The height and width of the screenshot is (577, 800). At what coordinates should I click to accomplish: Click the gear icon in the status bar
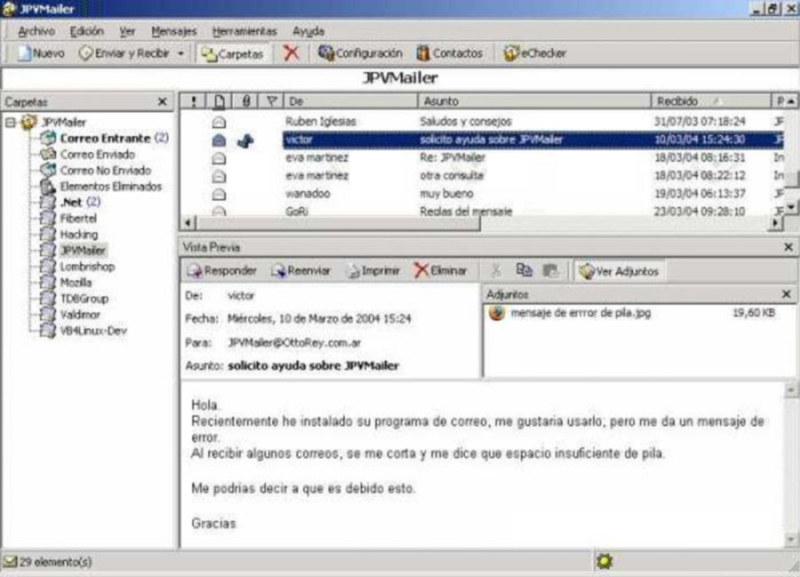click(604, 562)
